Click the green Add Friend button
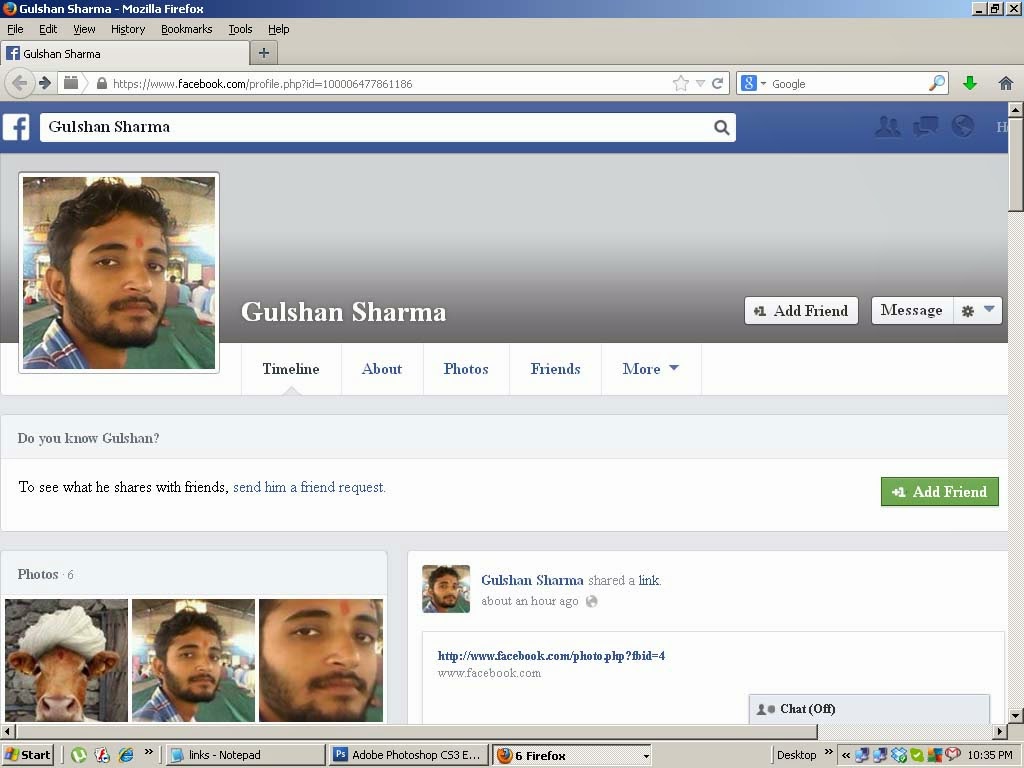The width and height of the screenshot is (1024, 768). point(939,492)
